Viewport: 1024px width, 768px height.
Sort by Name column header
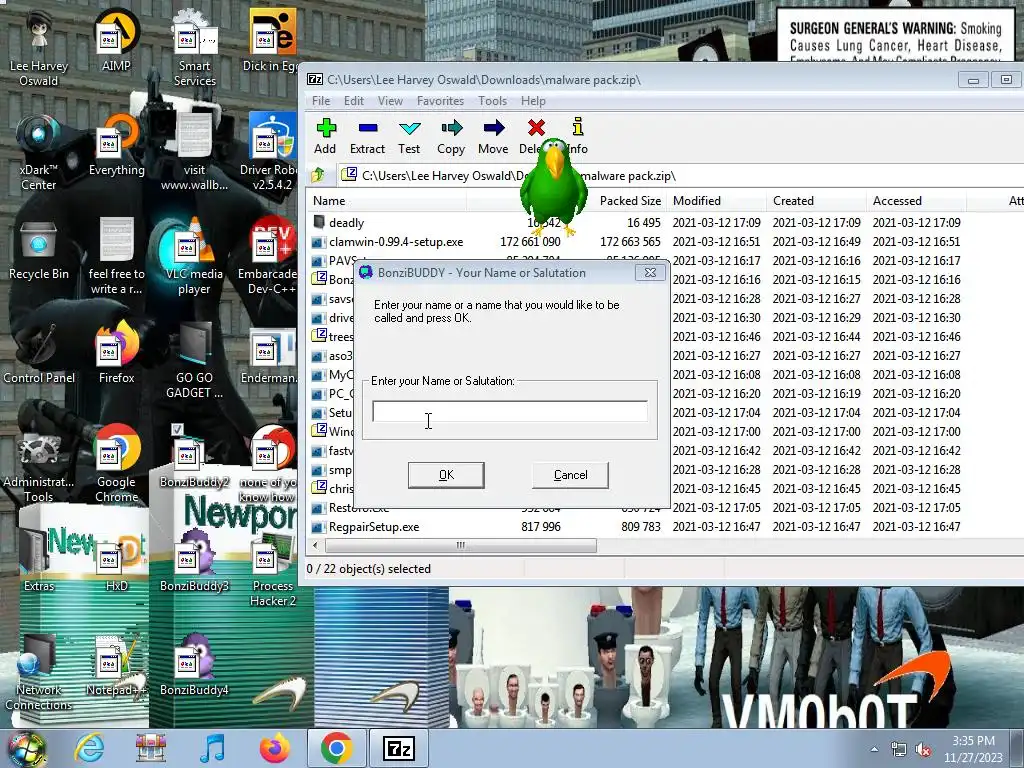pyautogui.click(x=387, y=200)
